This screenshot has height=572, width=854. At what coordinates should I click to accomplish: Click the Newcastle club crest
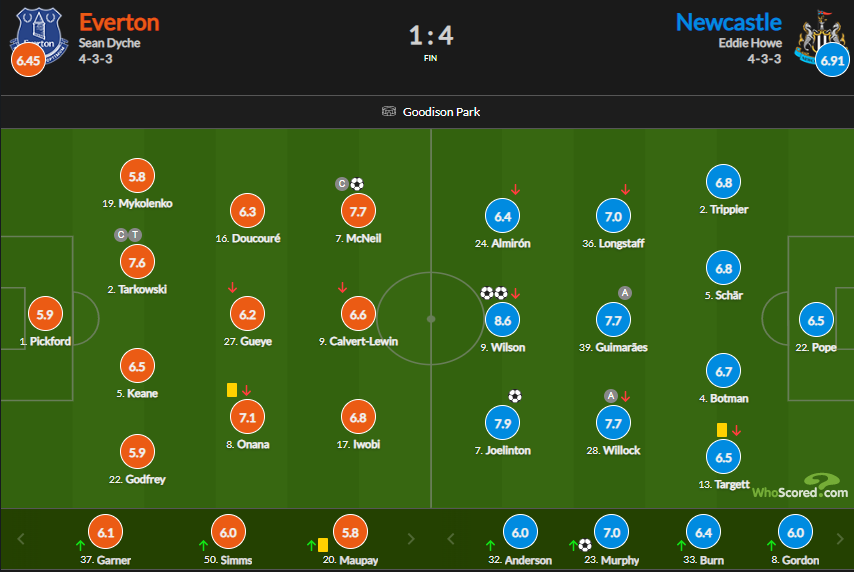click(x=815, y=34)
